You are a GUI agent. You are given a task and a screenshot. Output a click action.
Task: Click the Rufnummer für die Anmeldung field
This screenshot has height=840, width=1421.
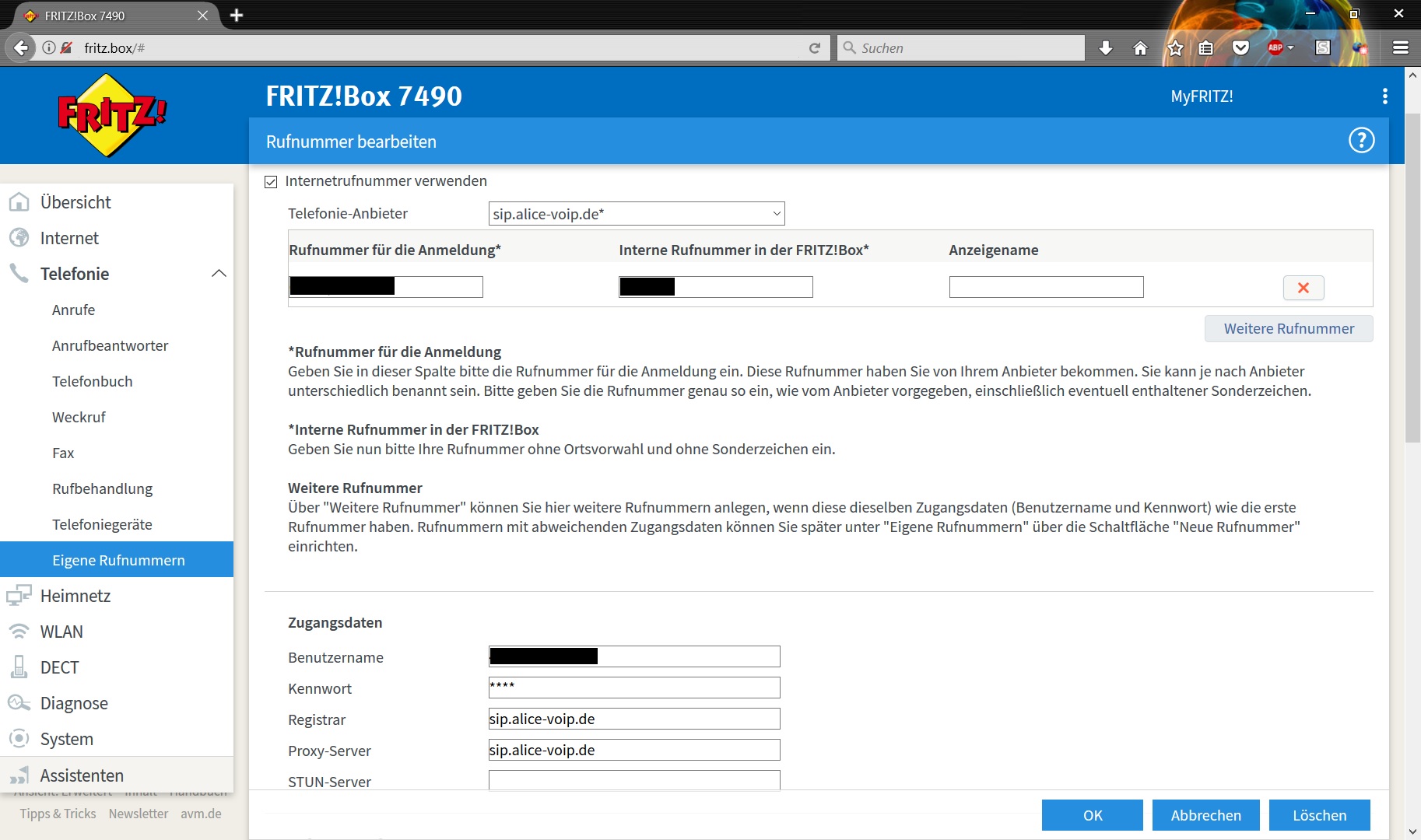[x=386, y=287]
